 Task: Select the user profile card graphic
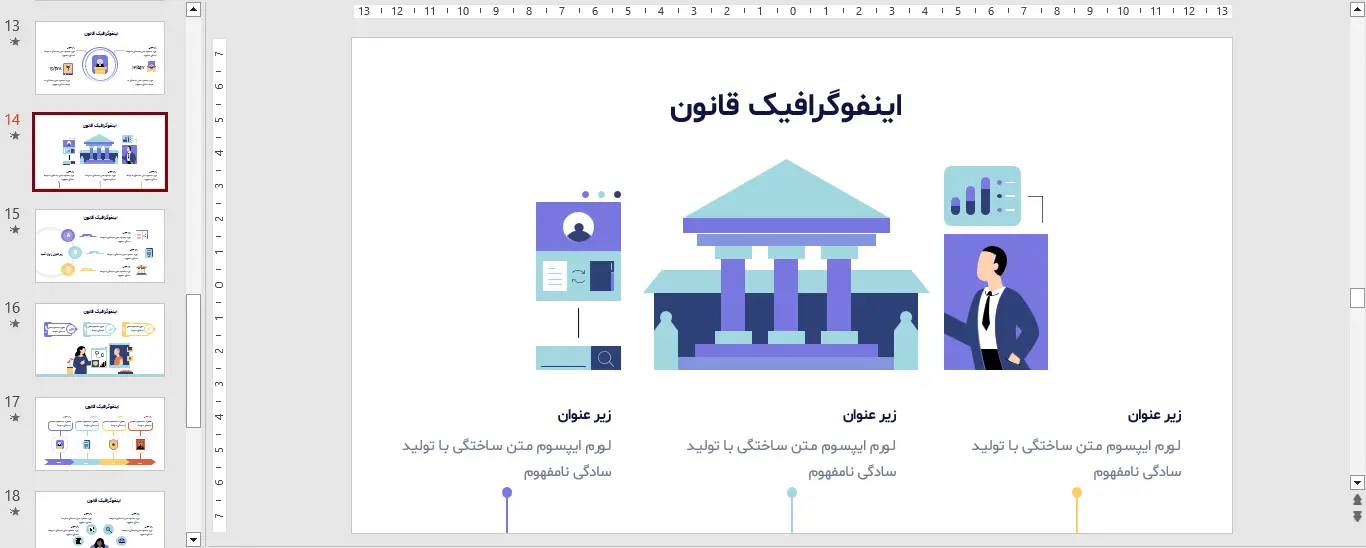(578, 251)
